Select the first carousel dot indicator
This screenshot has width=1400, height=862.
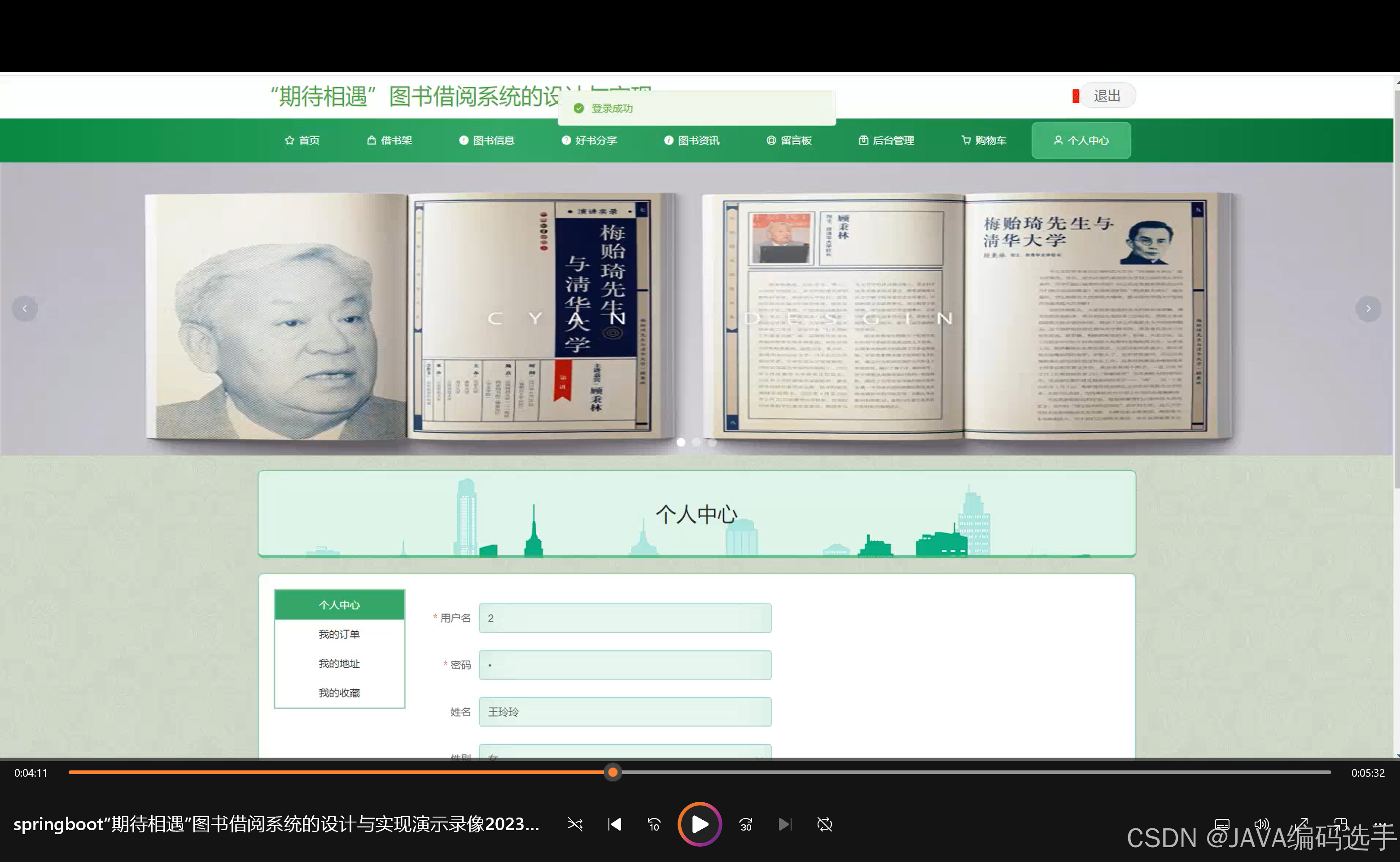(680, 442)
